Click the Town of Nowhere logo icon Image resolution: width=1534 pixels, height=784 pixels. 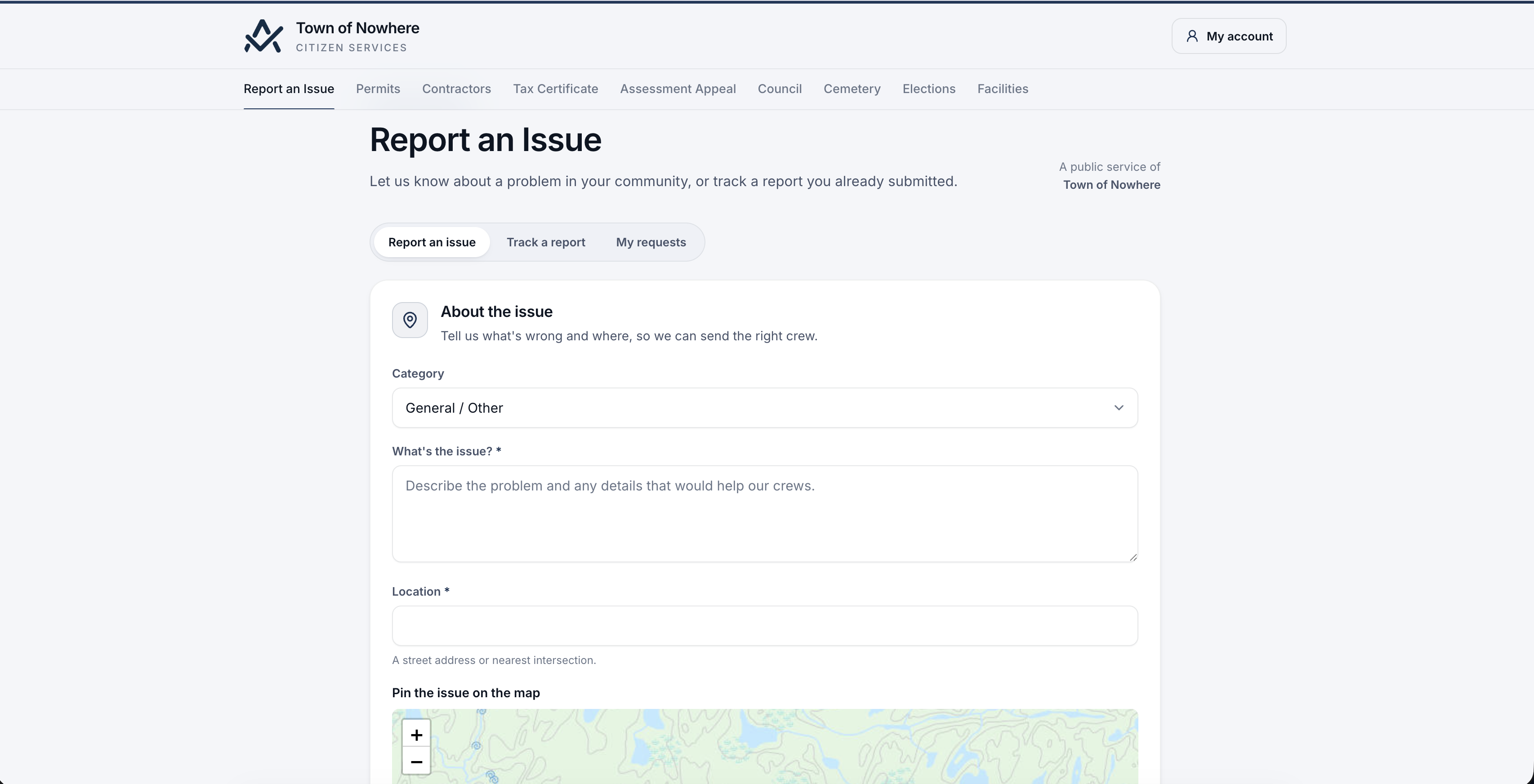coord(263,36)
